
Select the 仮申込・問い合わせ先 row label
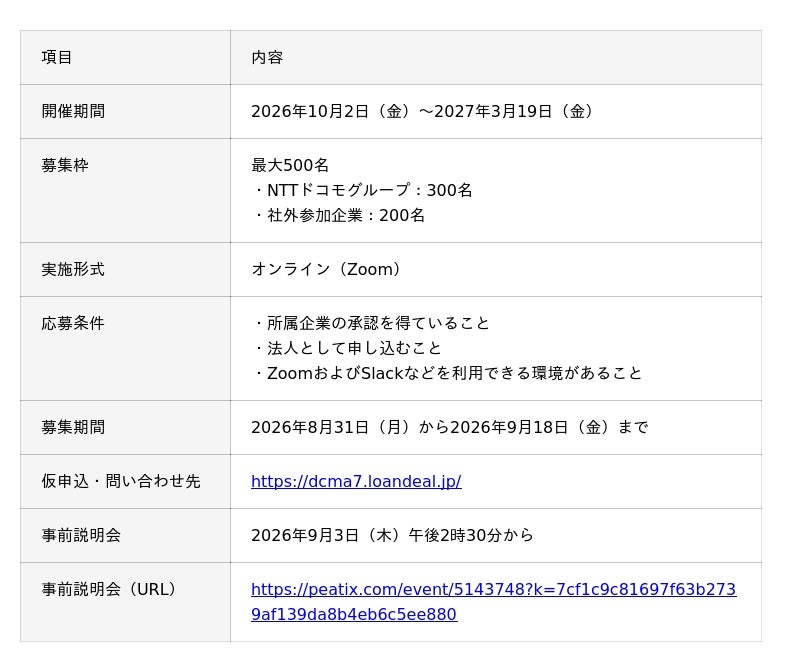pos(121,481)
